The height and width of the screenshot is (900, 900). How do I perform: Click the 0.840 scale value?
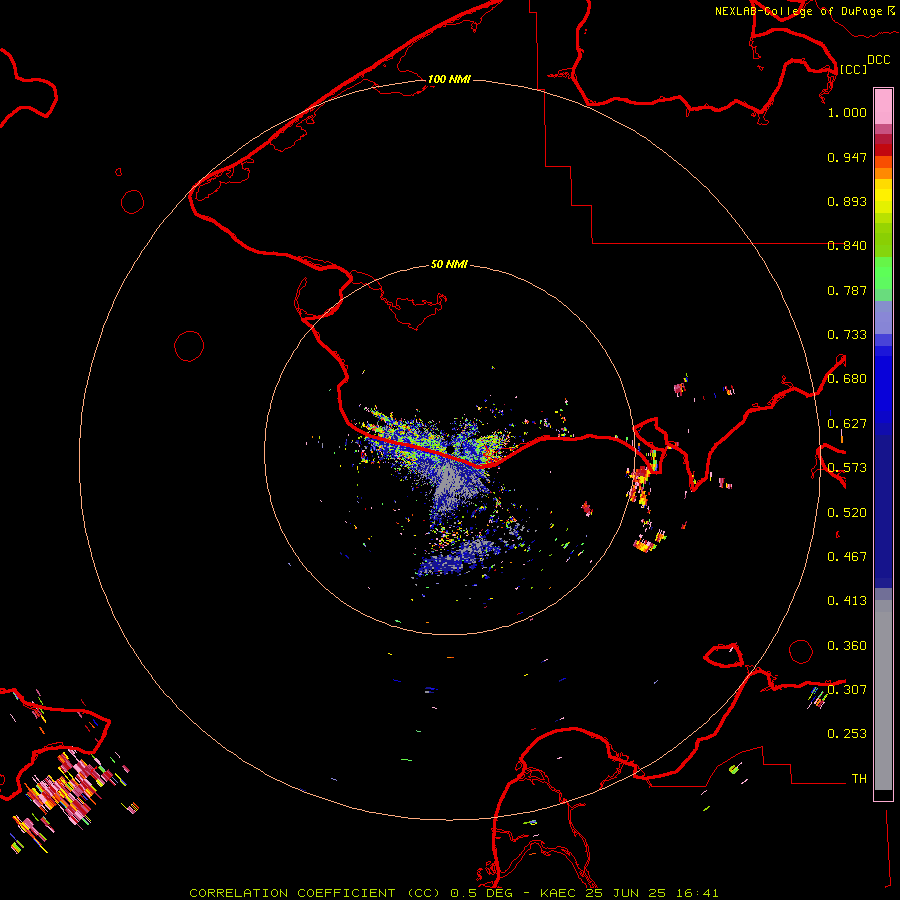pos(847,246)
